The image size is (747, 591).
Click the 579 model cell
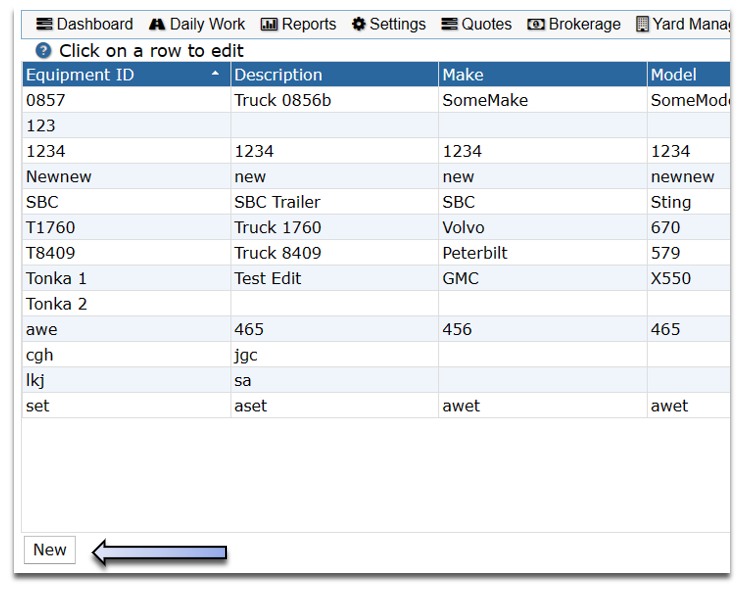(689, 253)
